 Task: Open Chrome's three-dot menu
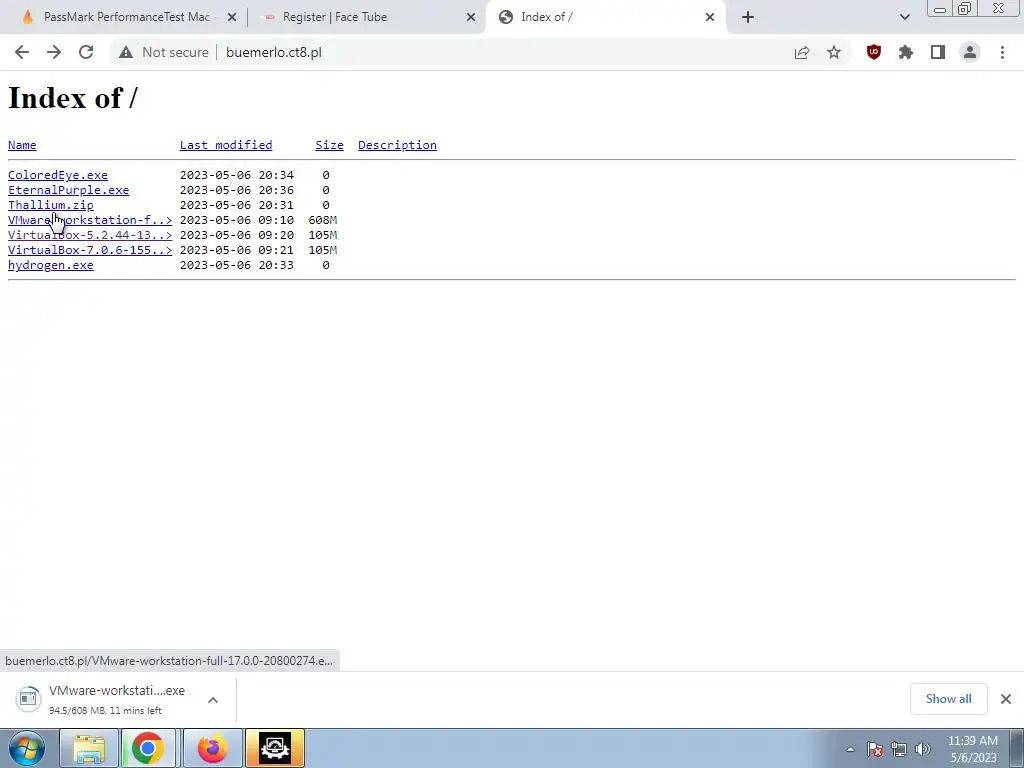tap(1002, 52)
